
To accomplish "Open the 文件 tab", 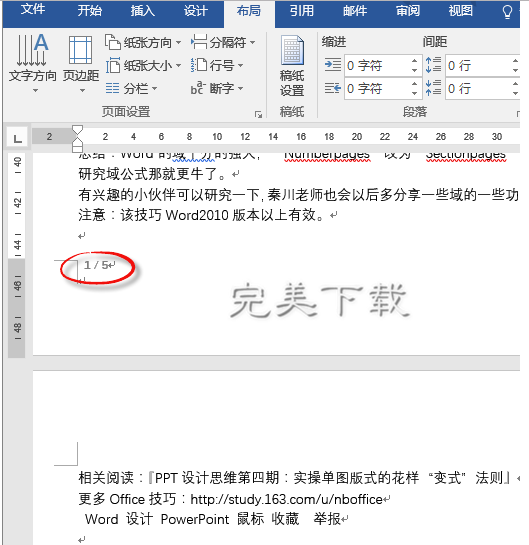I will click(33, 9).
